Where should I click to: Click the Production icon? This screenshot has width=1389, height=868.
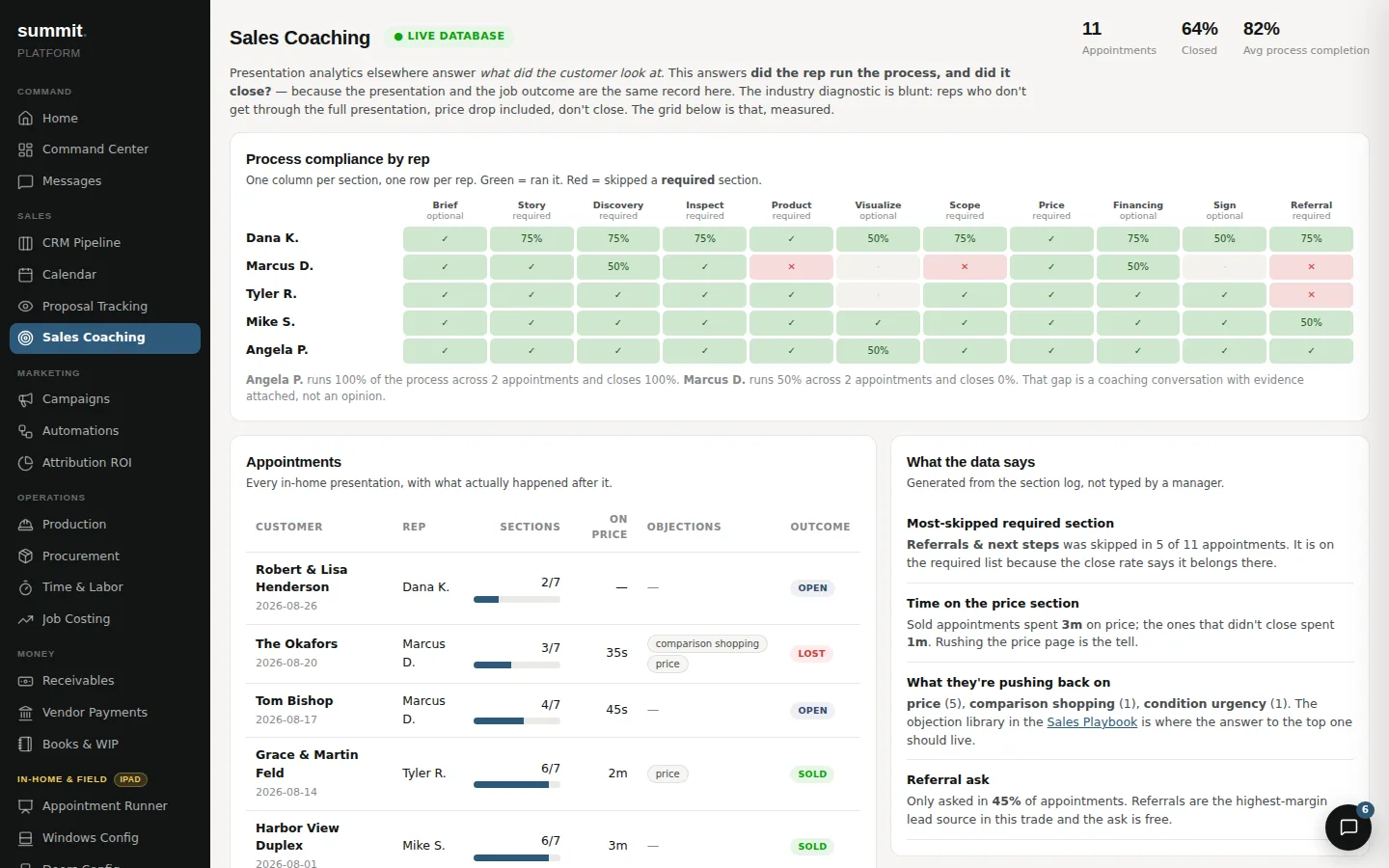tap(26, 525)
